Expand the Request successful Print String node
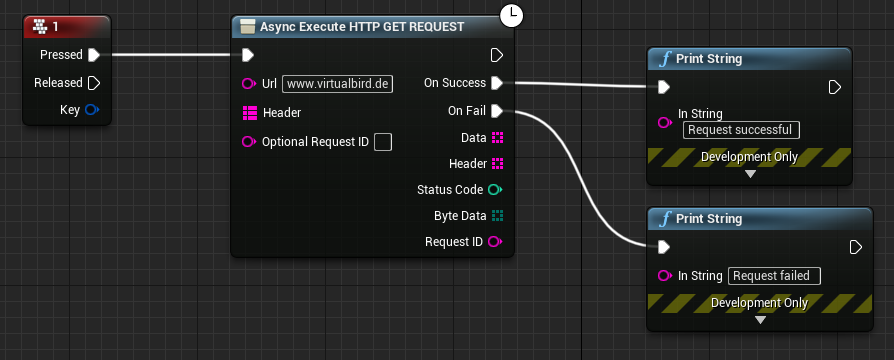Screen dimensions: 894x360 tap(750, 174)
